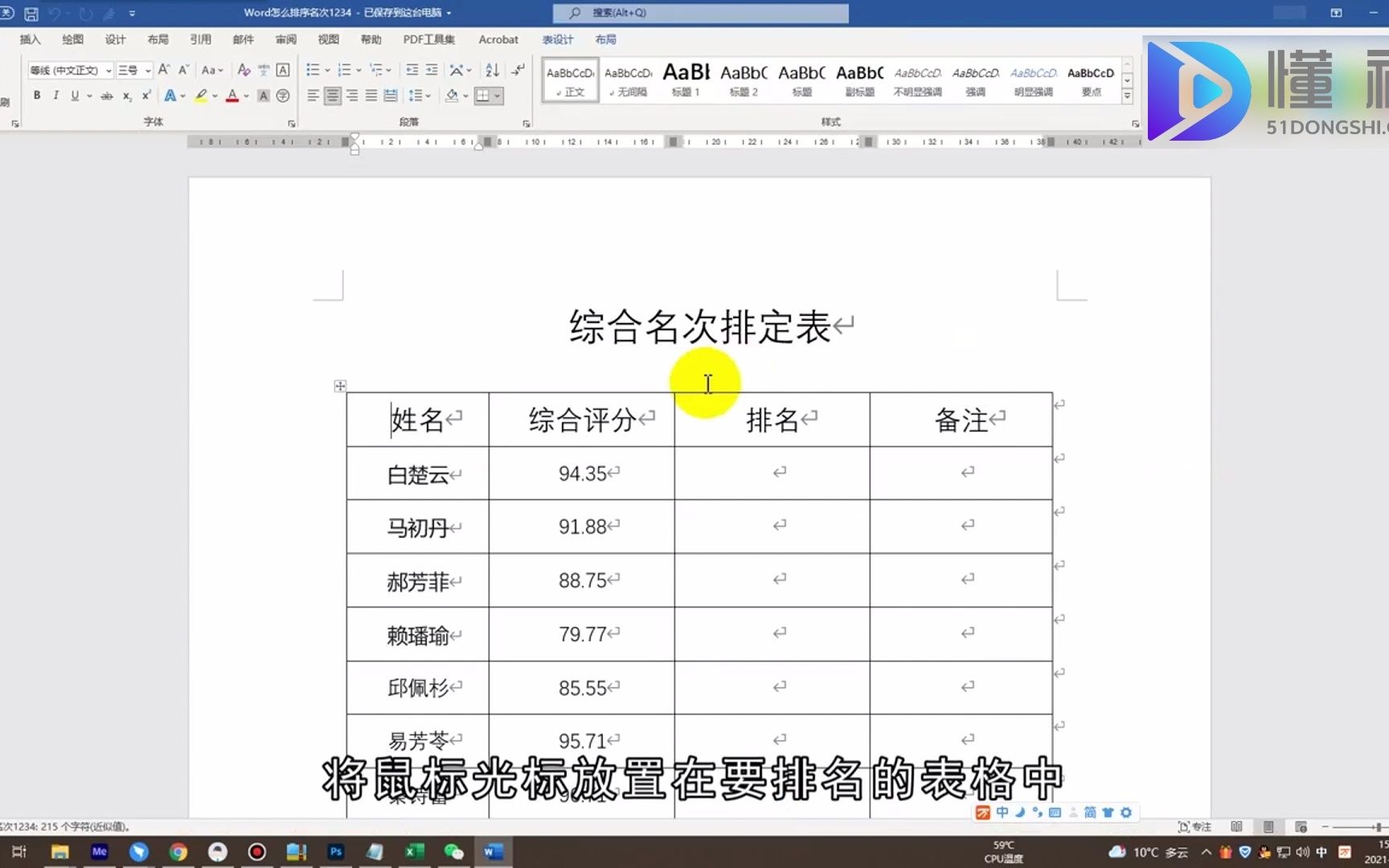Click the phonetic guide icon
1389x868 pixels.
click(x=264, y=70)
